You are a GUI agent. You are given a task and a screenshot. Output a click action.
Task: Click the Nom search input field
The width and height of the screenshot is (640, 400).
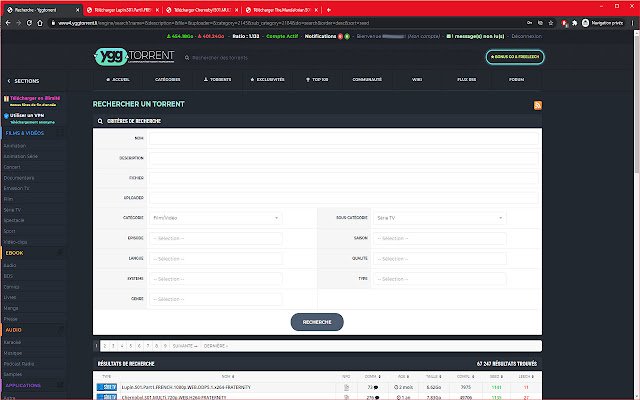[x=344, y=138]
